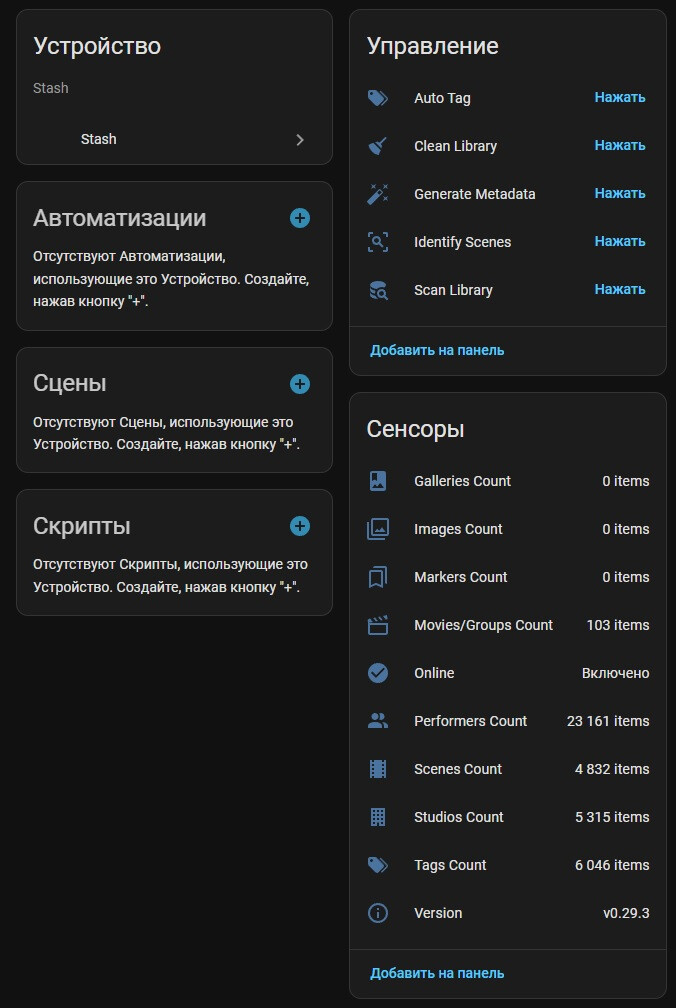
Task: Add the Управление controls to dashboard
Action: 437,350
